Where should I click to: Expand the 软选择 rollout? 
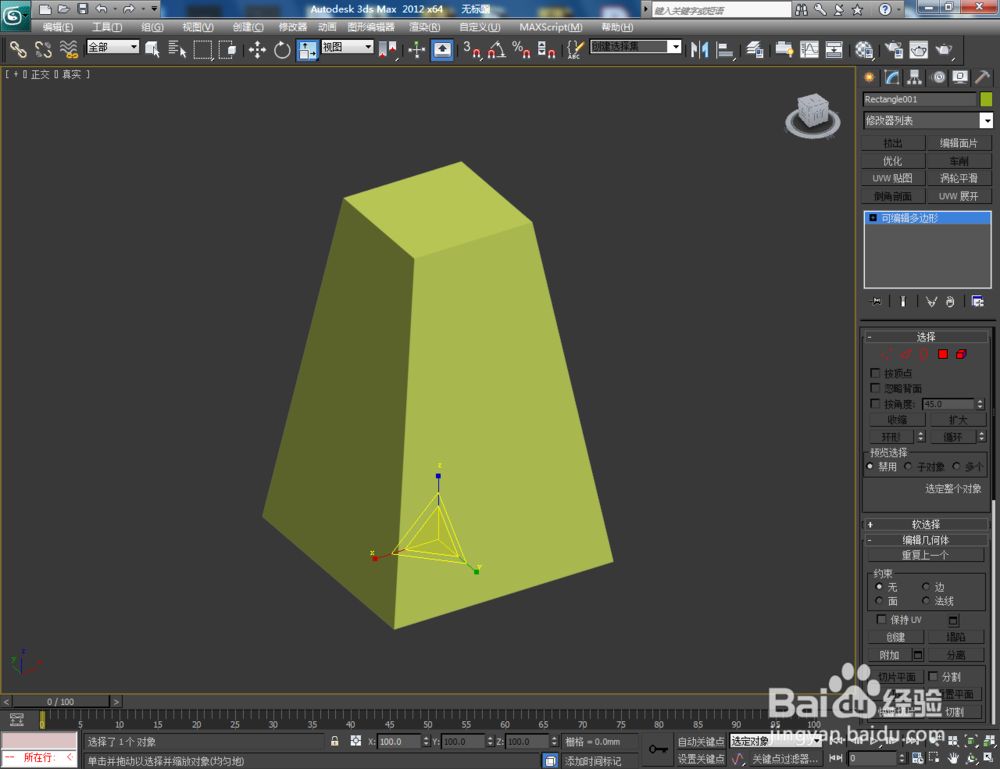pos(925,523)
